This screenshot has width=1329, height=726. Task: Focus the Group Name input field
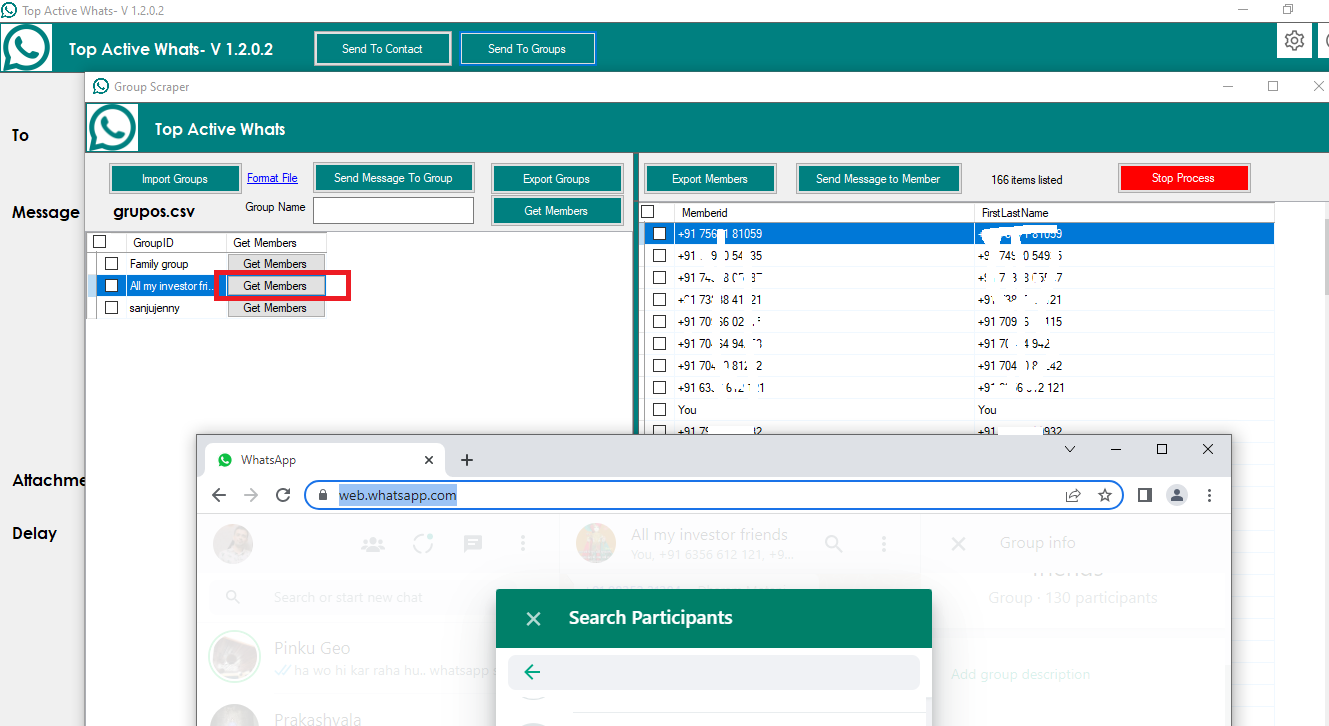tap(393, 210)
